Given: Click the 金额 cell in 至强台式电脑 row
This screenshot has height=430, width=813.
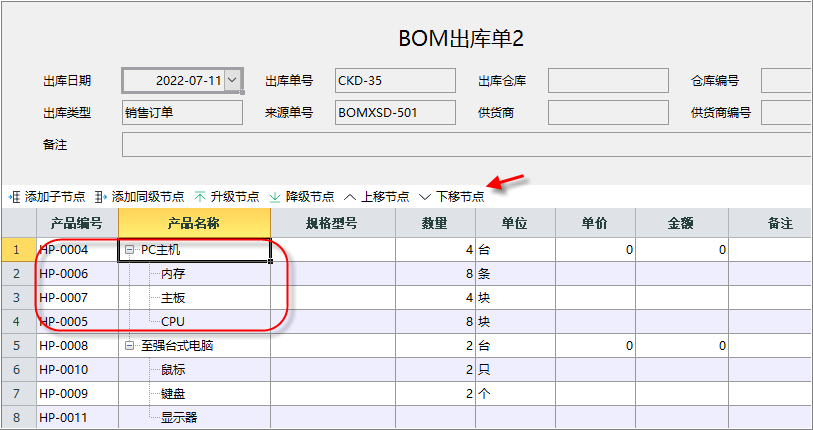Looking at the screenshot, I should click(x=682, y=346).
